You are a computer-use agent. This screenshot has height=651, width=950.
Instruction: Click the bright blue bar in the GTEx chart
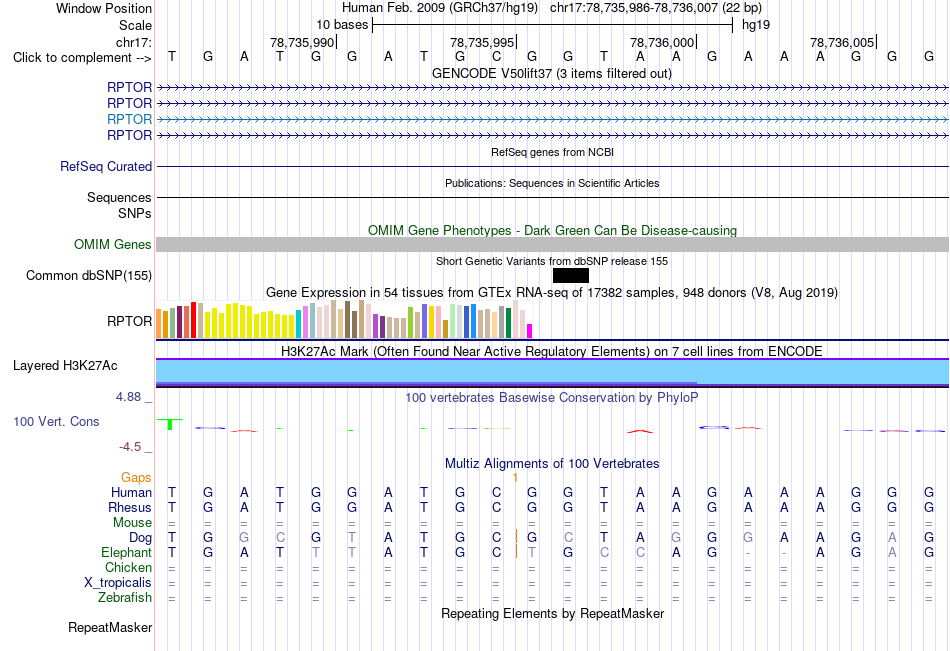click(474, 321)
